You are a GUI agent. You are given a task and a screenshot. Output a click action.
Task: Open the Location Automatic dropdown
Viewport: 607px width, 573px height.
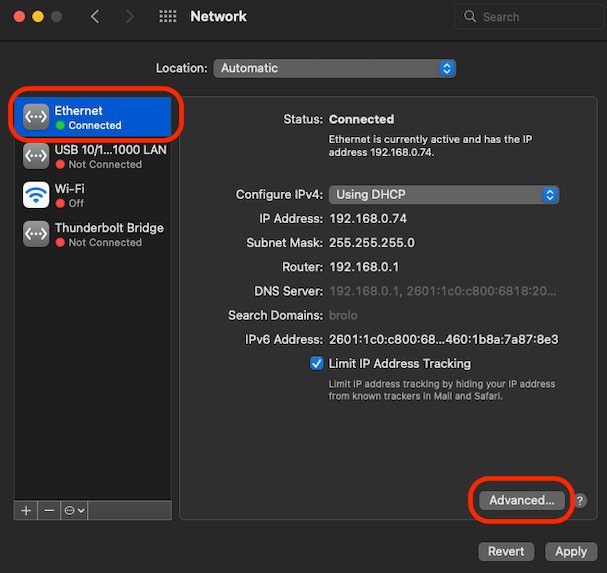tap(334, 69)
